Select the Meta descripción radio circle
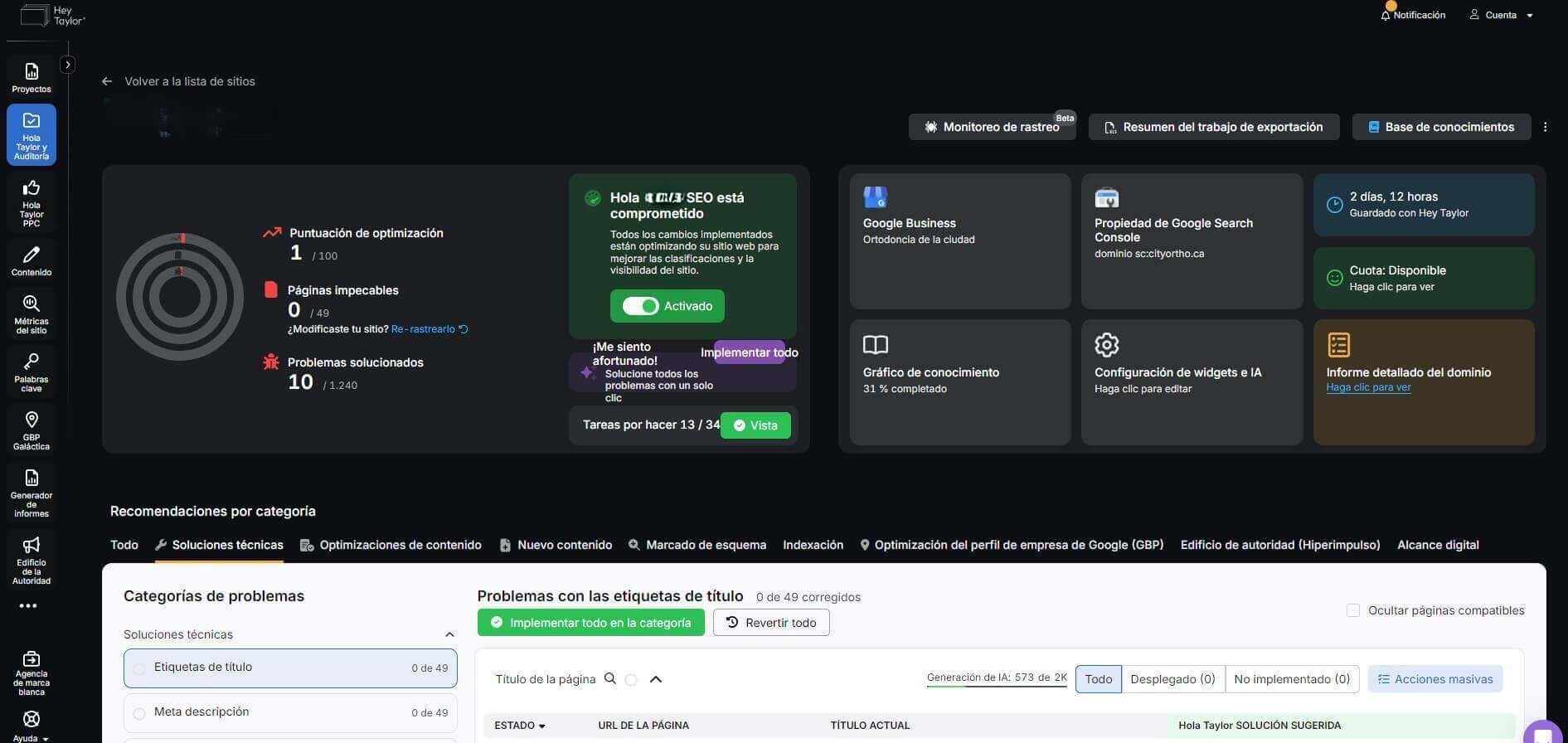This screenshot has height=743, width=1568. [139, 713]
